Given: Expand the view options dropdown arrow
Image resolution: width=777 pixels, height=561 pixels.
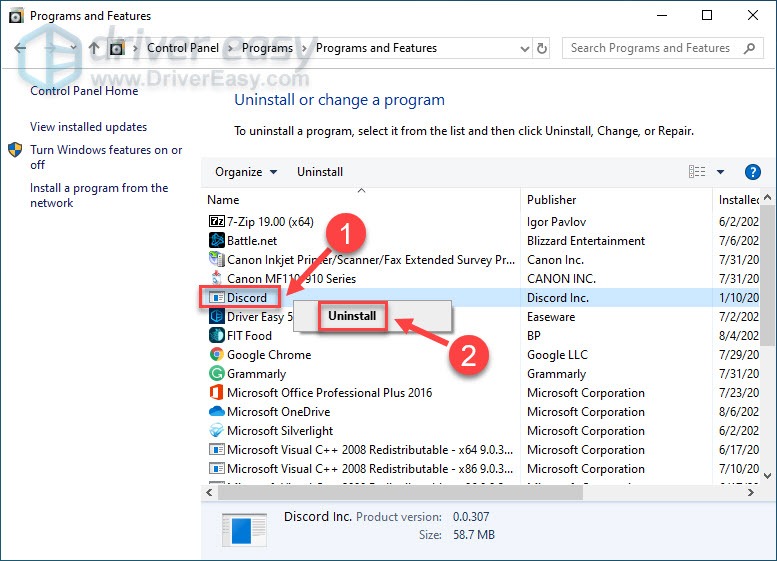Looking at the screenshot, I should 720,172.
